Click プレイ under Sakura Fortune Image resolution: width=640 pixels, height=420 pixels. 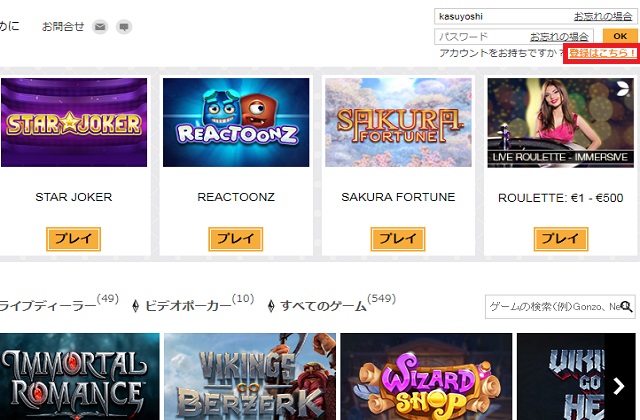398,239
